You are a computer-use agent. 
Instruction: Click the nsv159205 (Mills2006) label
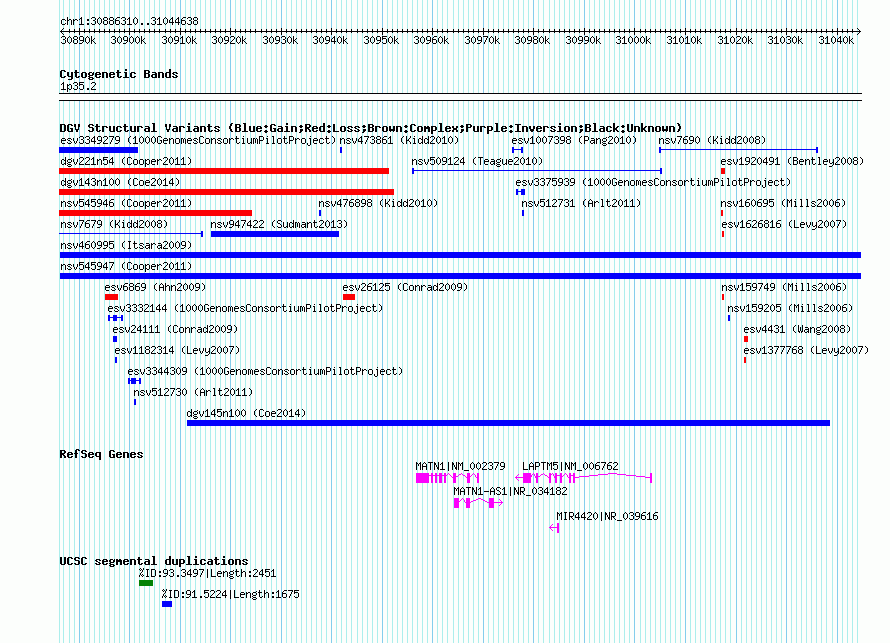[x=790, y=308]
